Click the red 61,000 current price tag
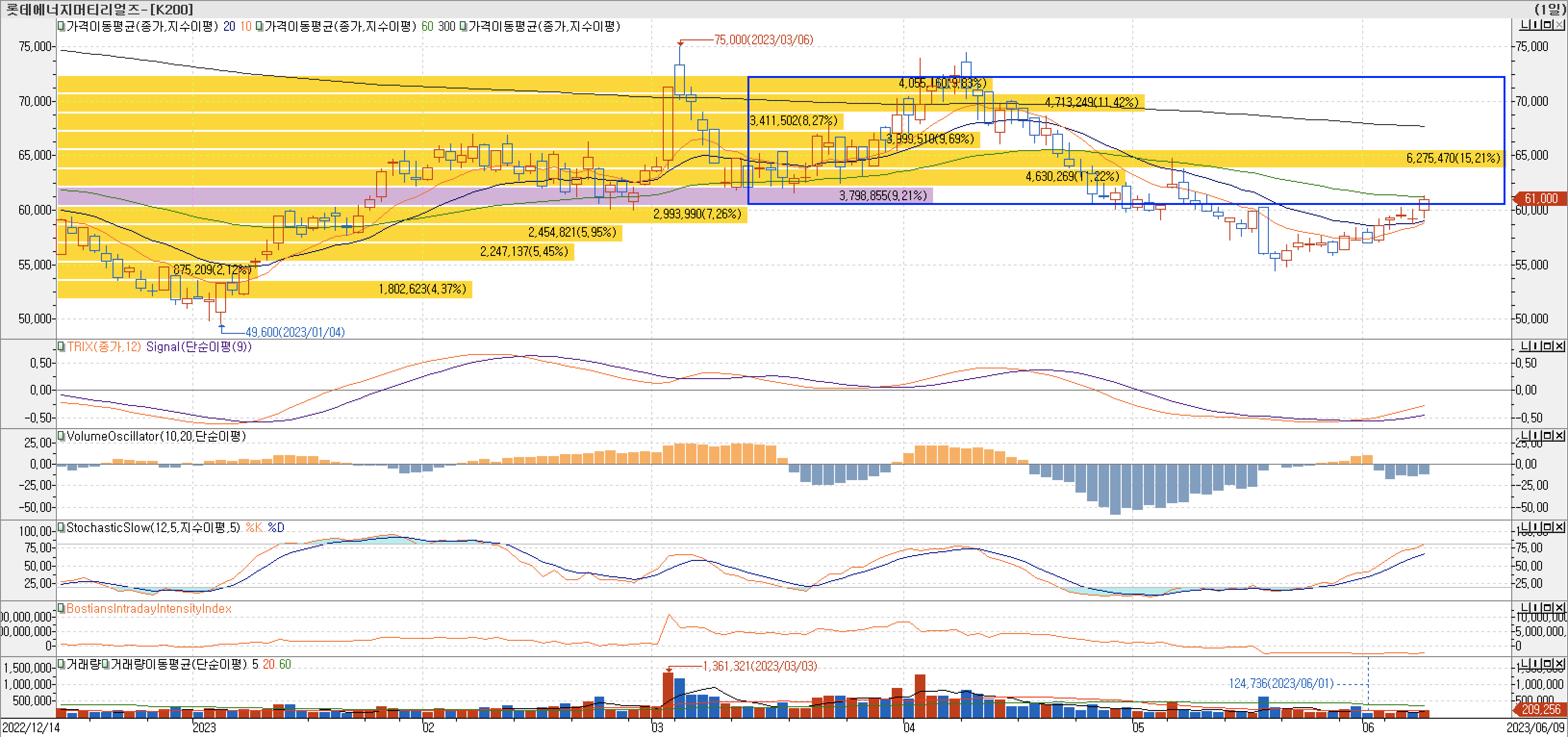The width and height of the screenshot is (1568, 737). [x=1540, y=198]
